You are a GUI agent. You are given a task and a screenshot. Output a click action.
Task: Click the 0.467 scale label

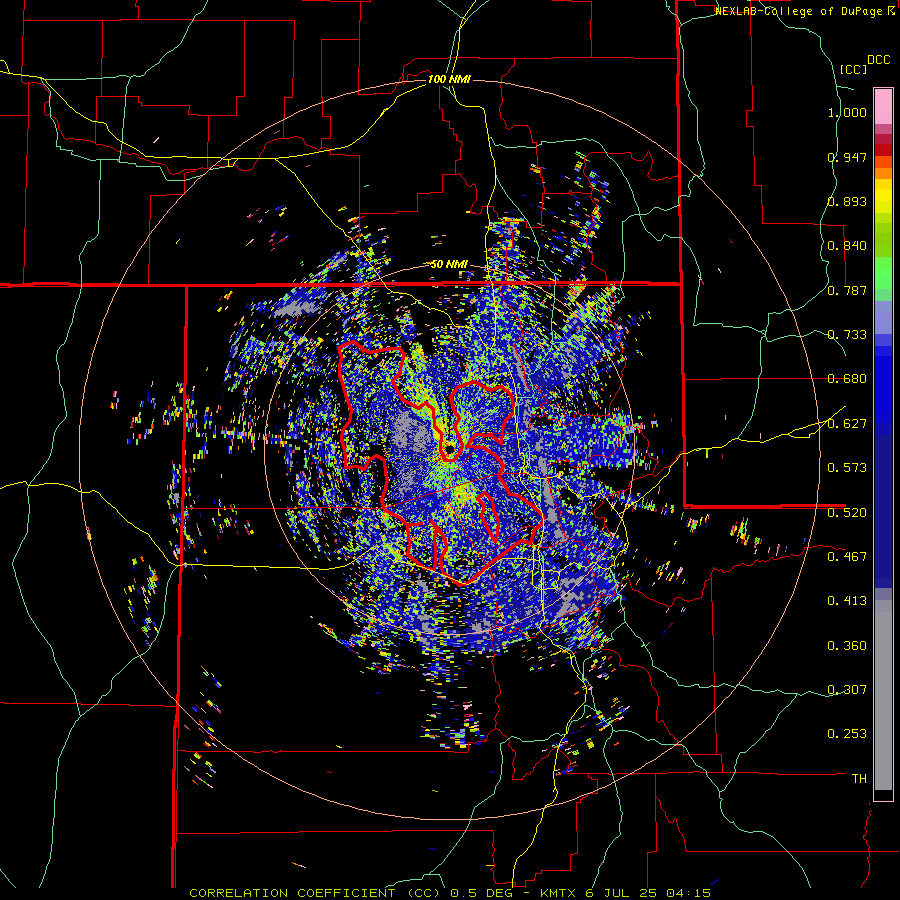(847, 556)
